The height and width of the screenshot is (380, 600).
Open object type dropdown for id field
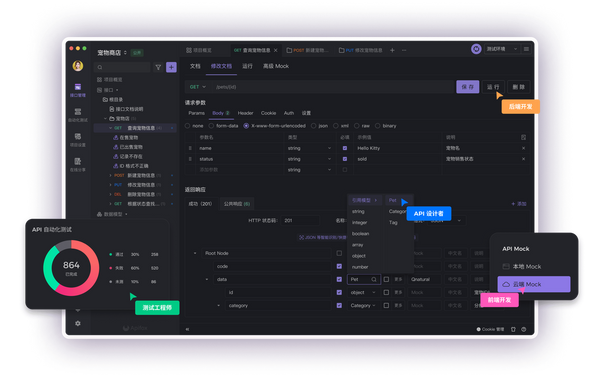(363, 292)
